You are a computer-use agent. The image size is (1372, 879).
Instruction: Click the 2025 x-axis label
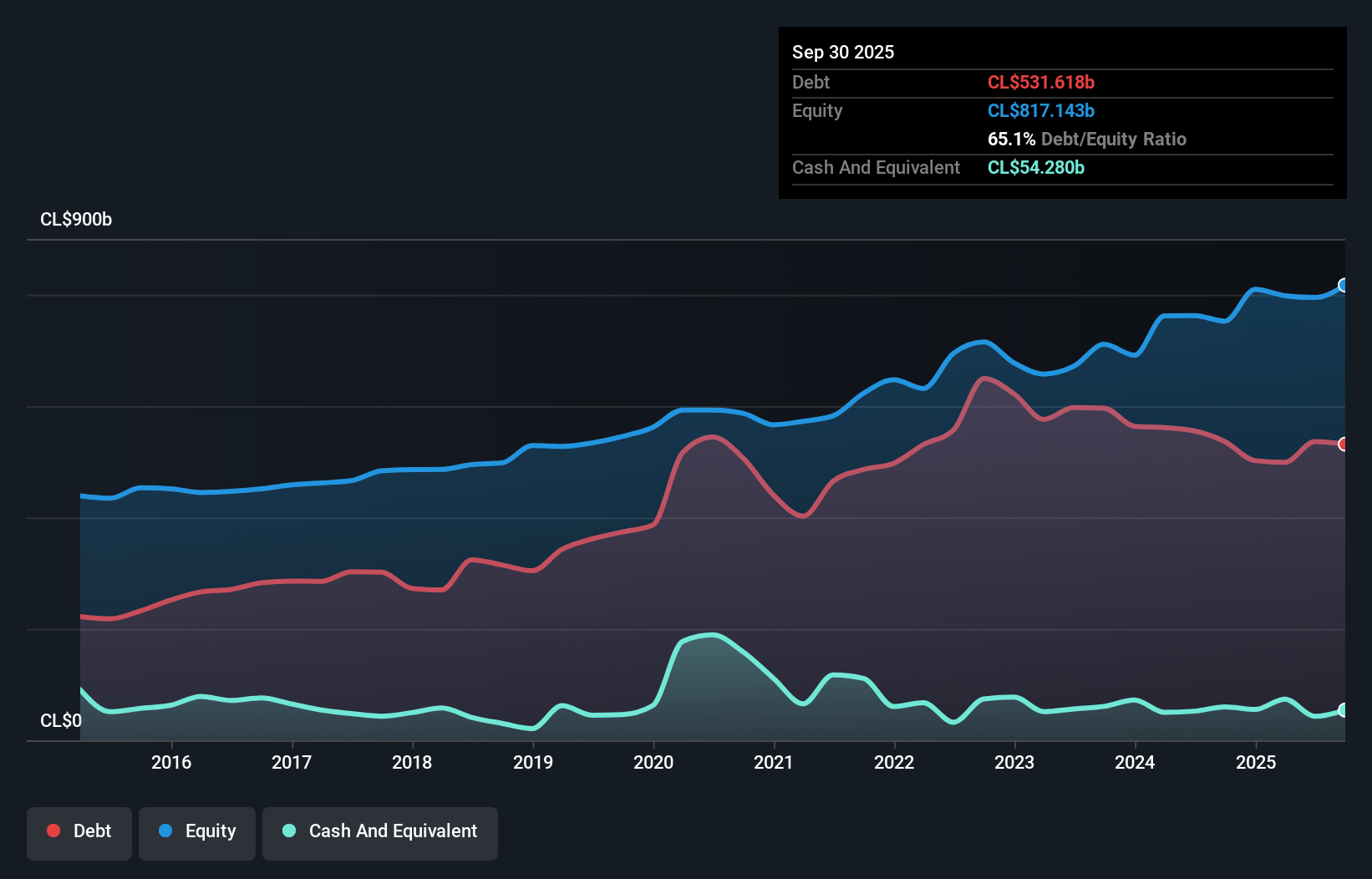tap(1256, 762)
